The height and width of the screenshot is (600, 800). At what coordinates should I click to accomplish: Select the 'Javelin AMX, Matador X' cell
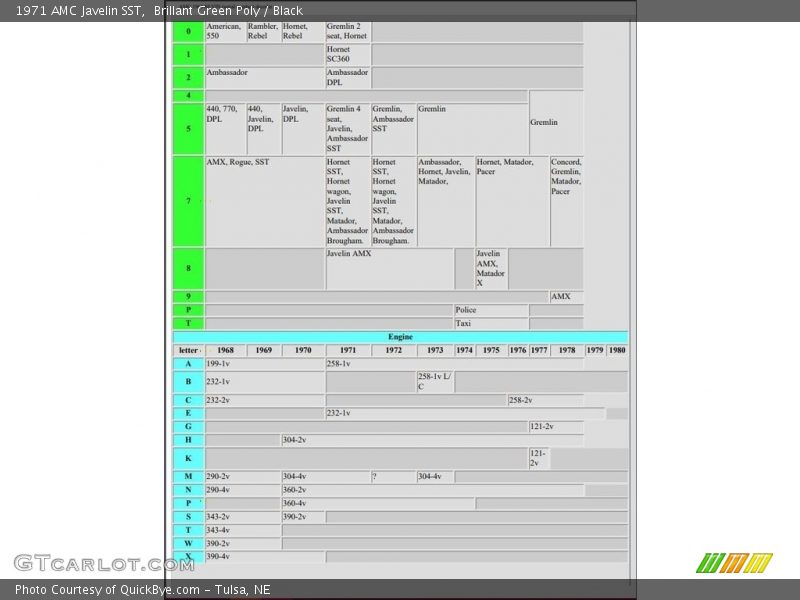coord(491,269)
